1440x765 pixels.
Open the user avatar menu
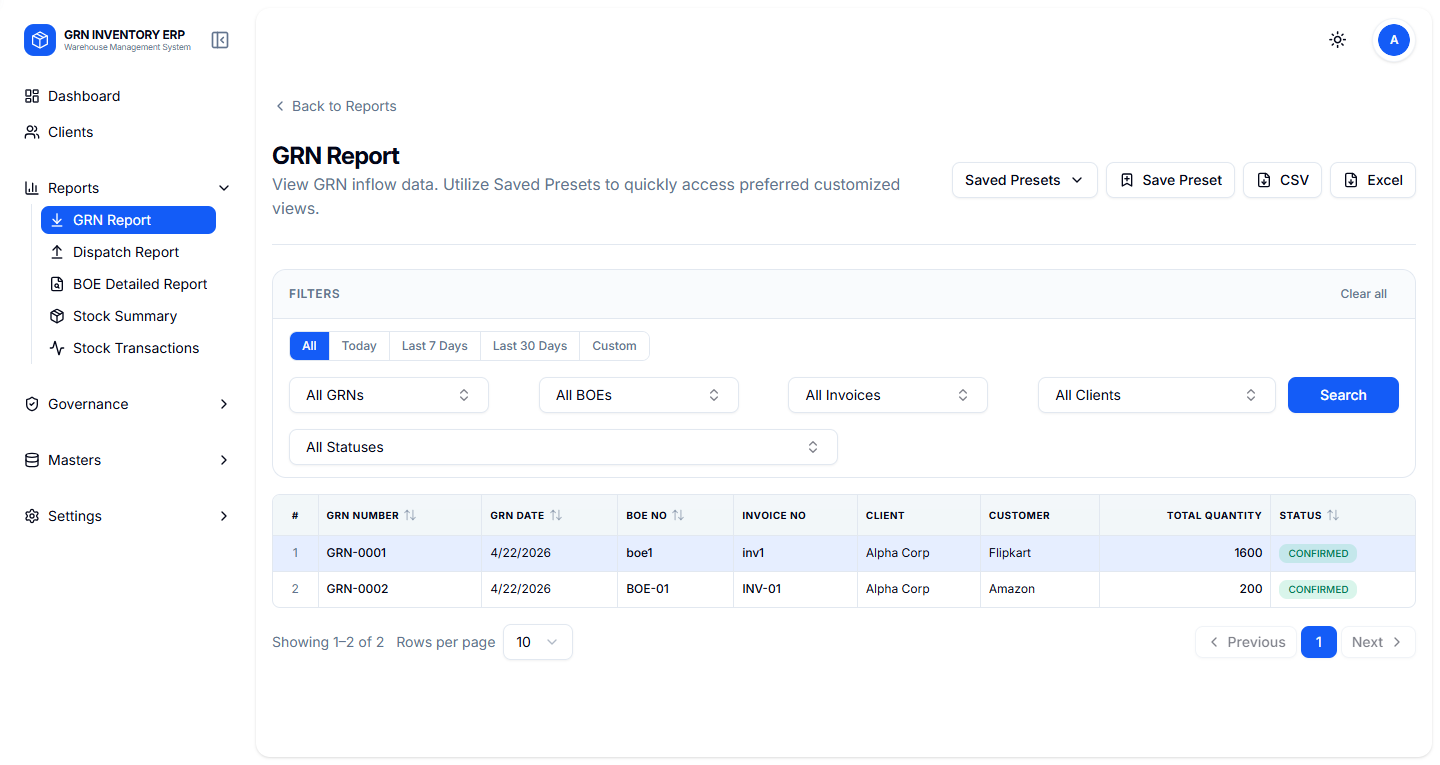point(1393,40)
